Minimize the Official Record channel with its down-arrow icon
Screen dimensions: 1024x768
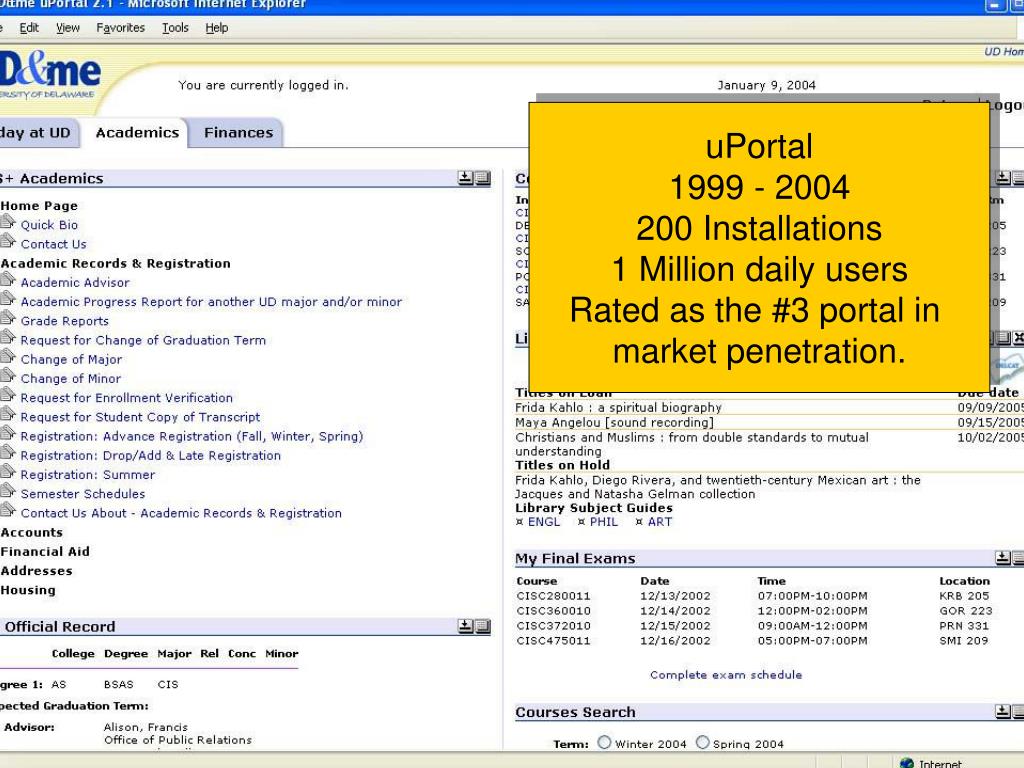(465, 626)
